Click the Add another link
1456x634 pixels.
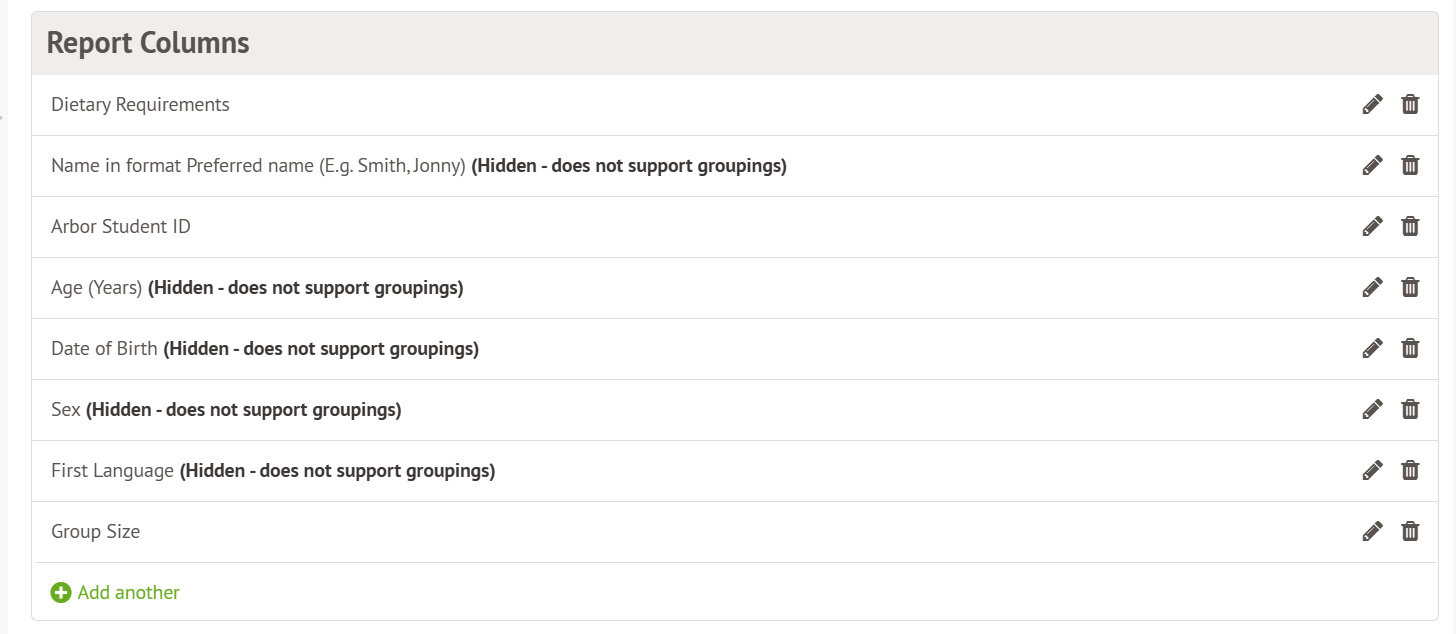[x=128, y=592]
